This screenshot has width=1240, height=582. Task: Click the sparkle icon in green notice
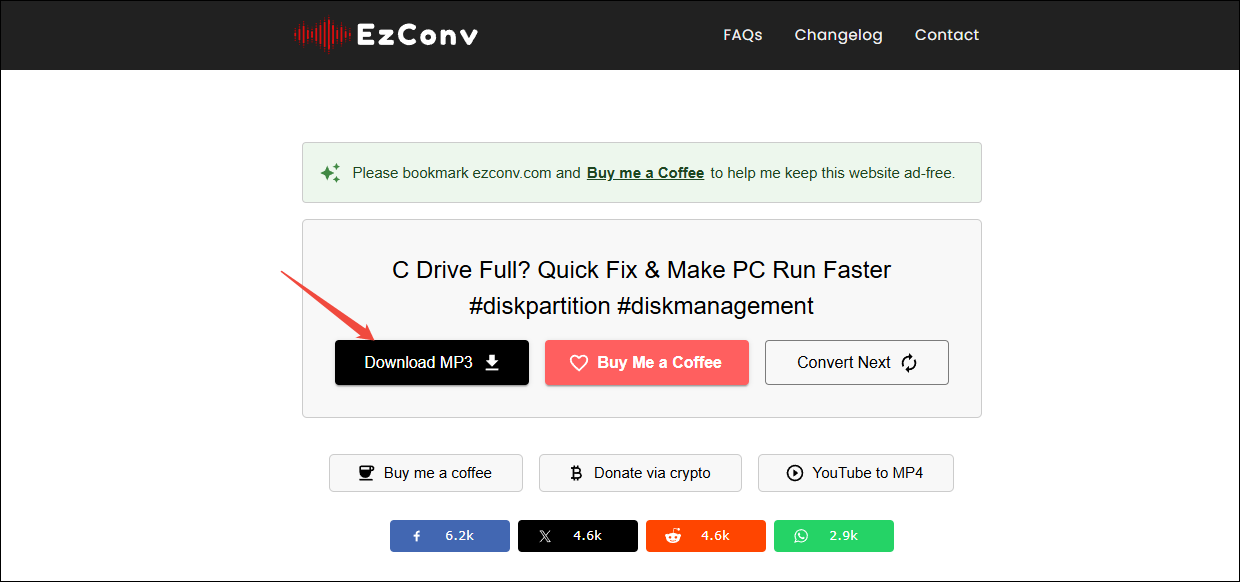pos(330,173)
